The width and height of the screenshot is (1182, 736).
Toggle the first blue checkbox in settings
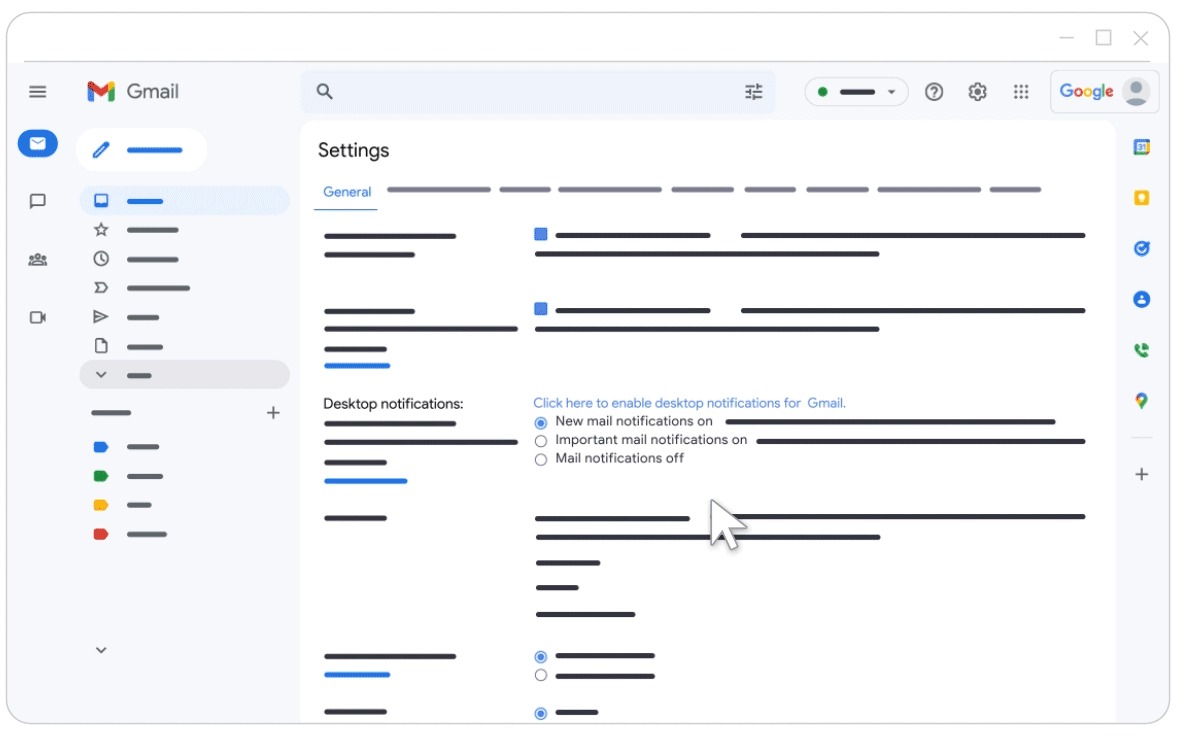point(540,235)
